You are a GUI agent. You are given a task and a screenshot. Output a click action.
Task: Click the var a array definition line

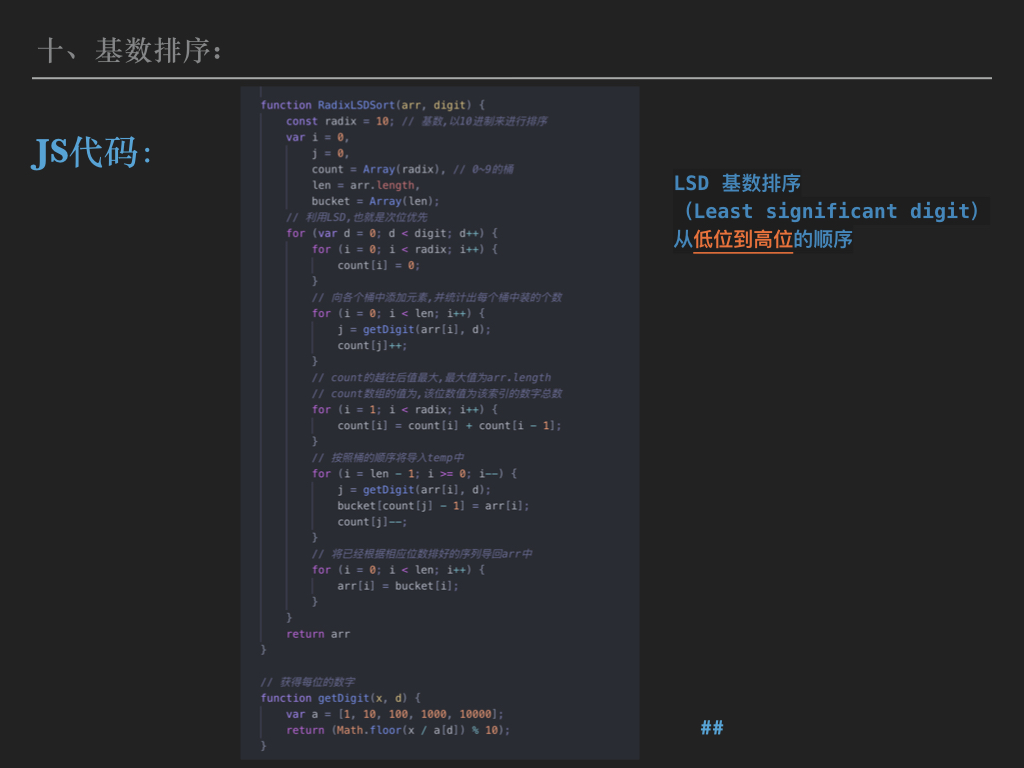[394, 713]
